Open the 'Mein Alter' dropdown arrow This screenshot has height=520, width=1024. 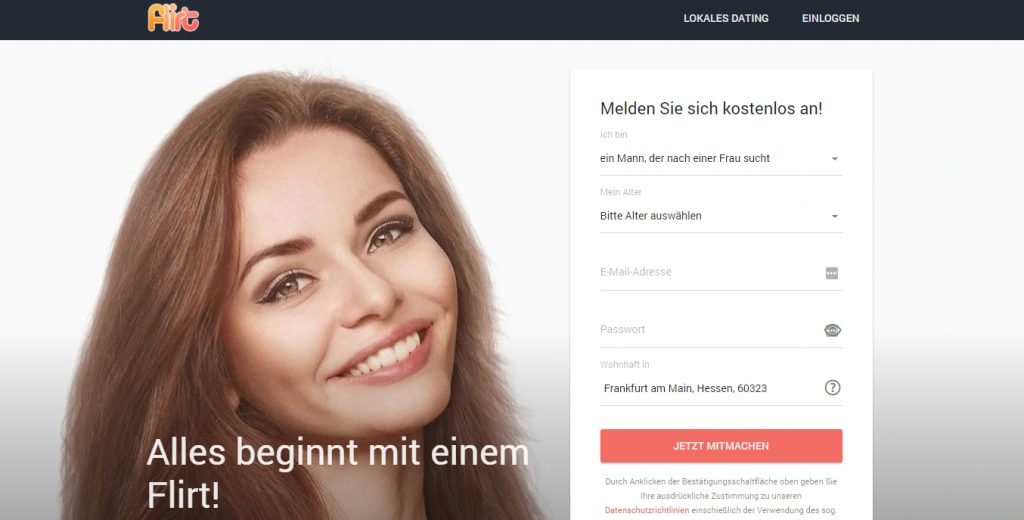pos(835,216)
